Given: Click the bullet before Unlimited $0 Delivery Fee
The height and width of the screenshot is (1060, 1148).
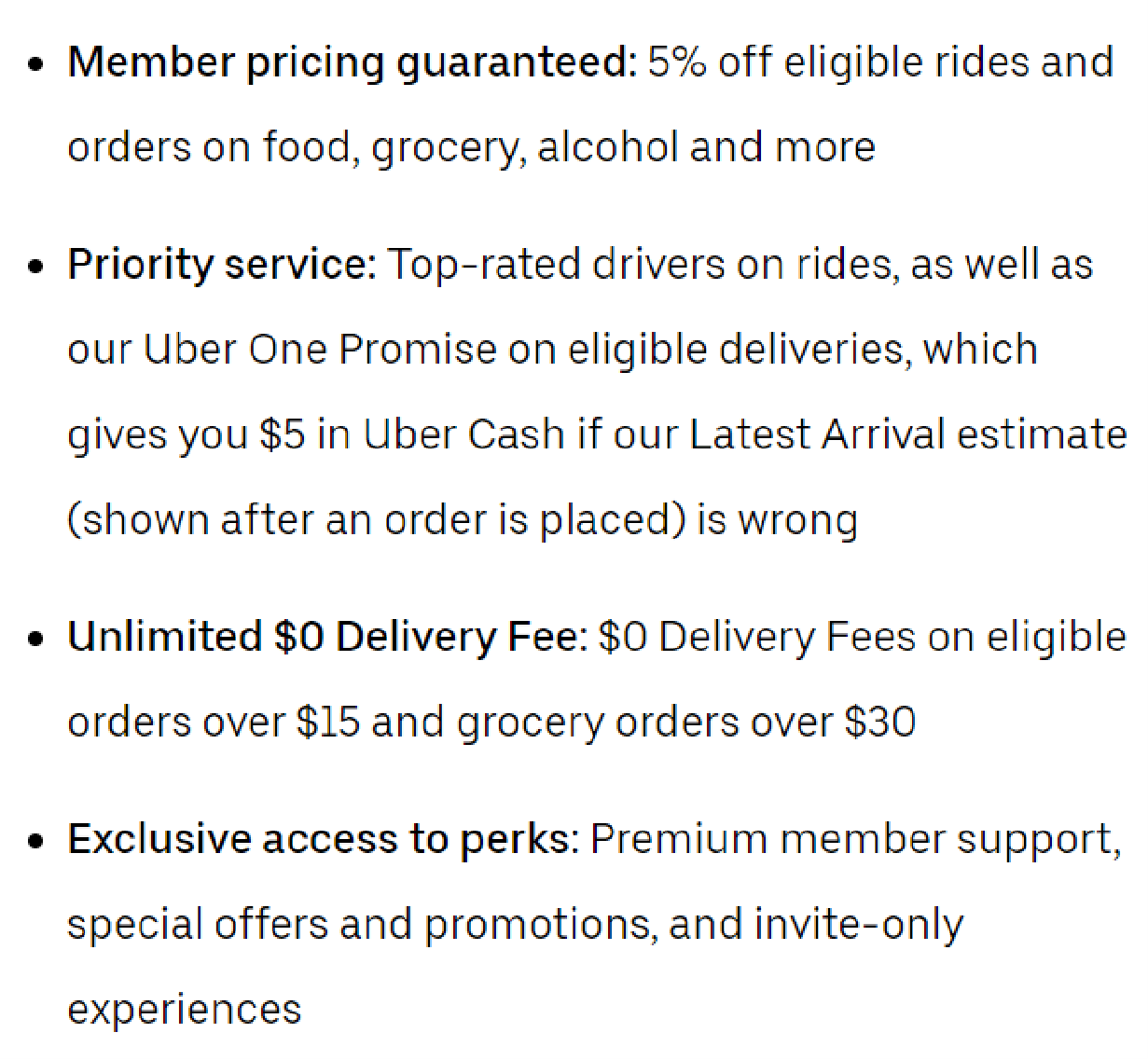Looking at the screenshot, I should (x=36, y=640).
